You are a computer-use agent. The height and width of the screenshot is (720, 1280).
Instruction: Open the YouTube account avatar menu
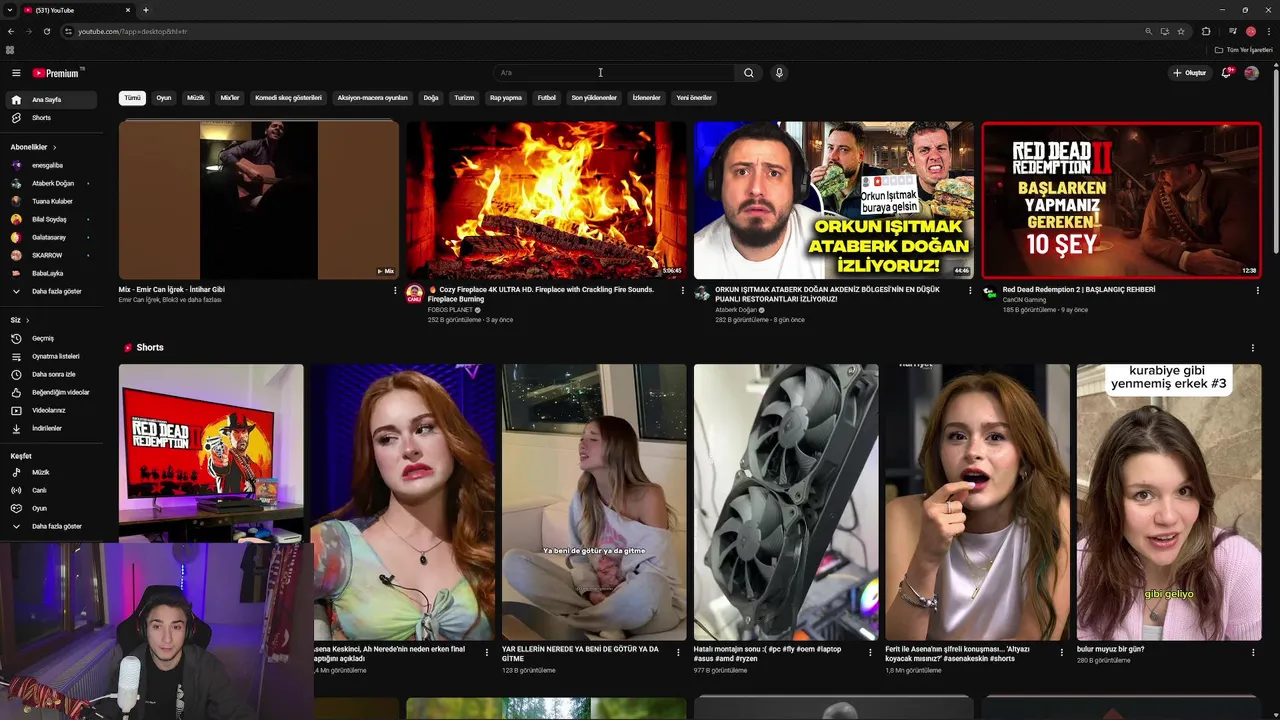(x=1251, y=73)
